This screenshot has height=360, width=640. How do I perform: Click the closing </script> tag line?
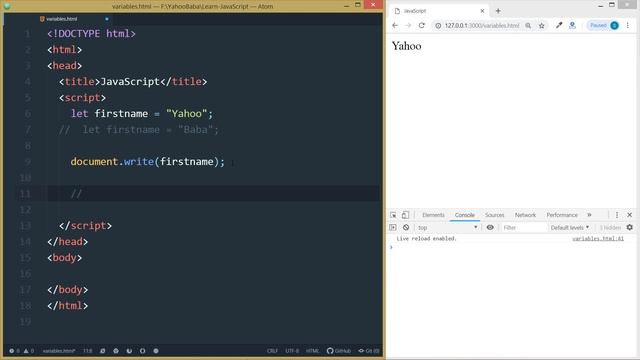tap(85, 226)
